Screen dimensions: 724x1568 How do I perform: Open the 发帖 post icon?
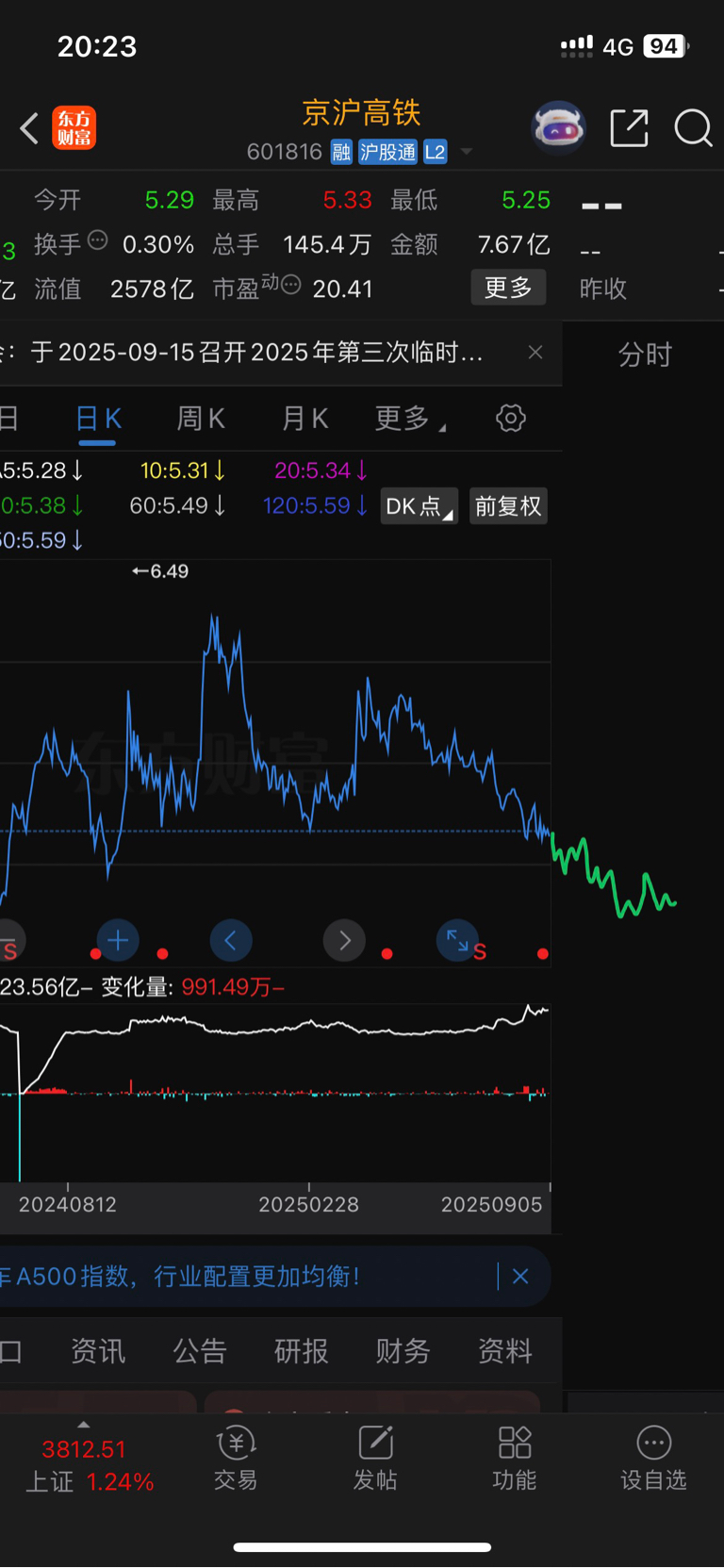pyautogui.click(x=375, y=1459)
